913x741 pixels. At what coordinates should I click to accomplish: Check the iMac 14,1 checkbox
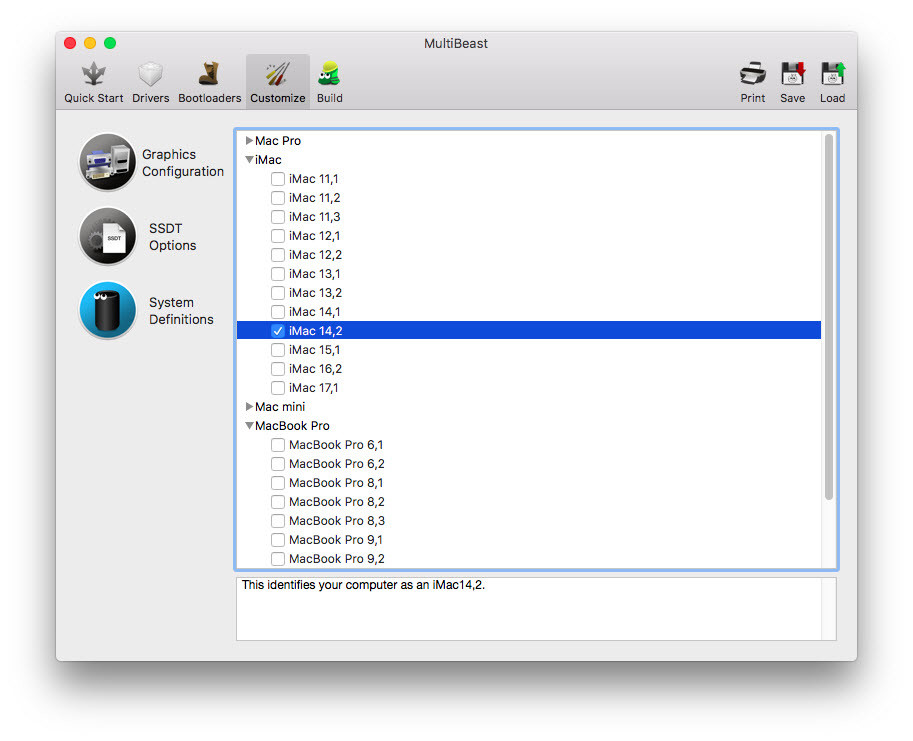coord(278,312)
